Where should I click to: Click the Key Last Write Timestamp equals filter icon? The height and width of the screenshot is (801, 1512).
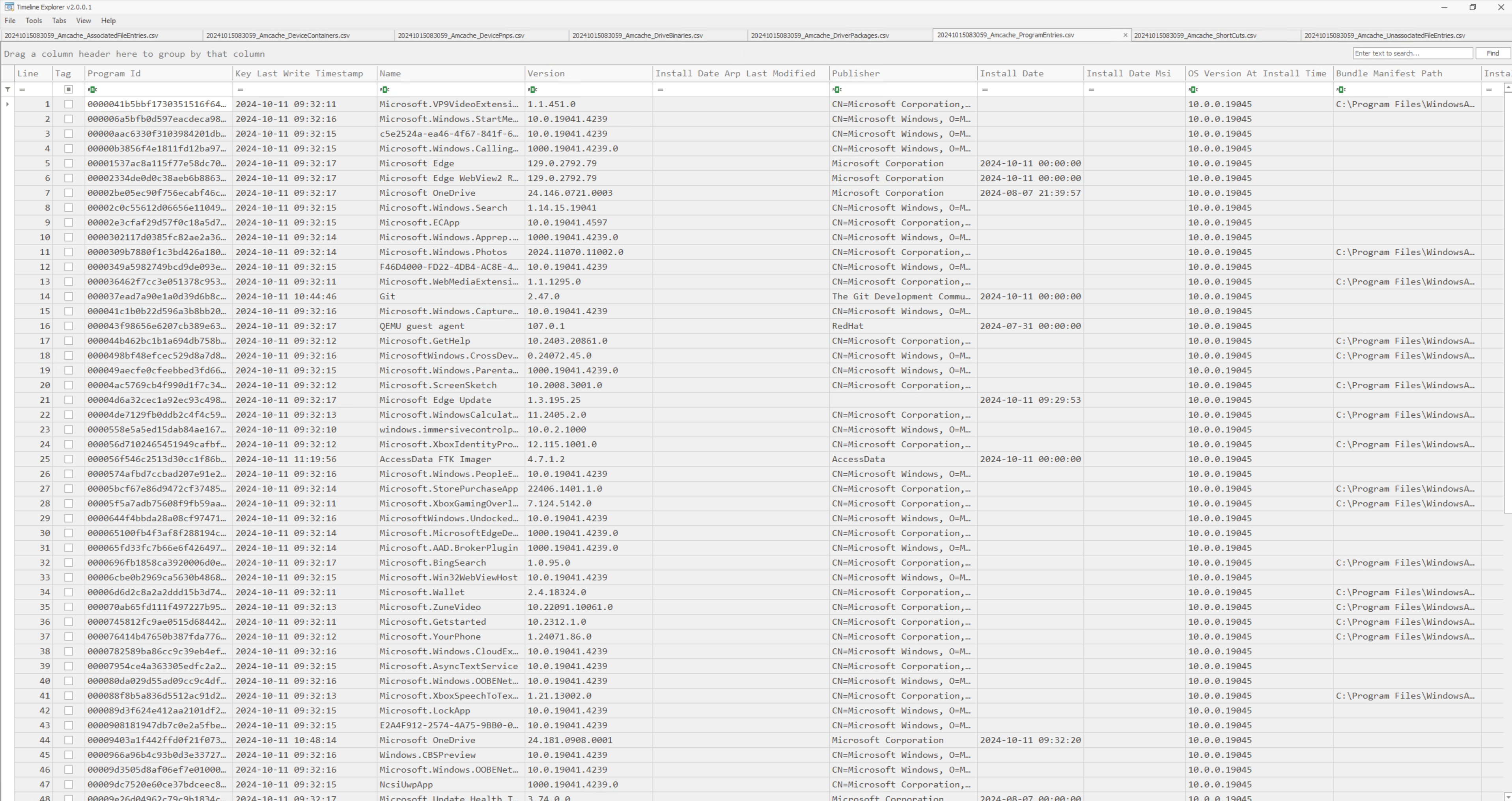pyautogui.click(x=241, y=89)
